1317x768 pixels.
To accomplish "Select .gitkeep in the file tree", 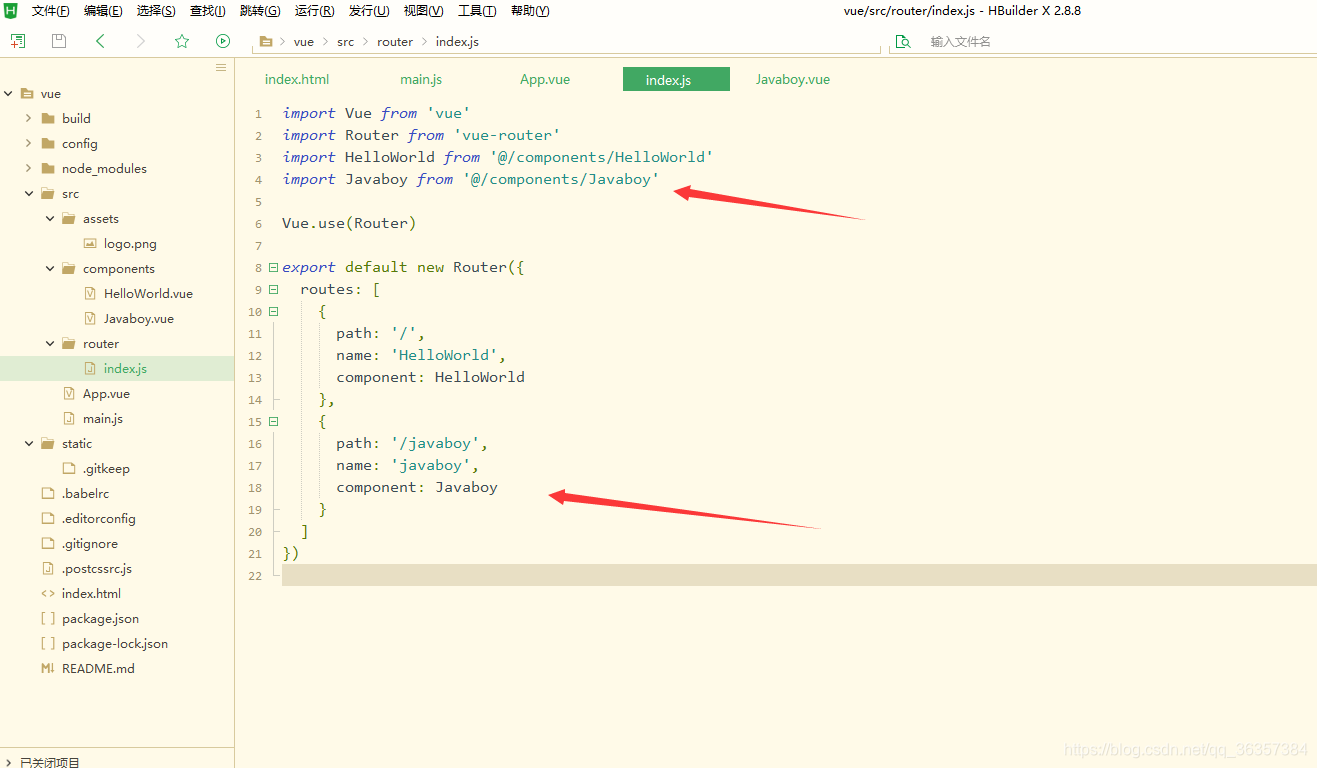I will pyautogui.click(x=106, y=468).
